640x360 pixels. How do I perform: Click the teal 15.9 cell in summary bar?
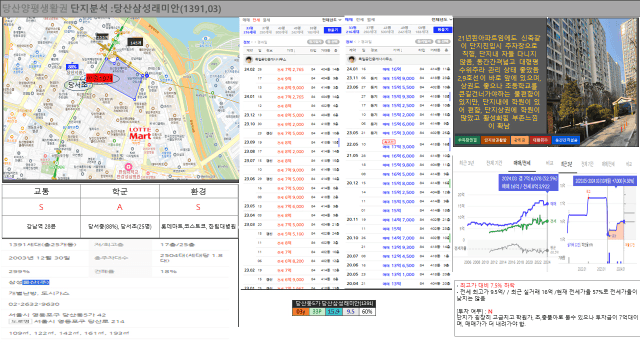pyautogui.click(x=333, y=311)
